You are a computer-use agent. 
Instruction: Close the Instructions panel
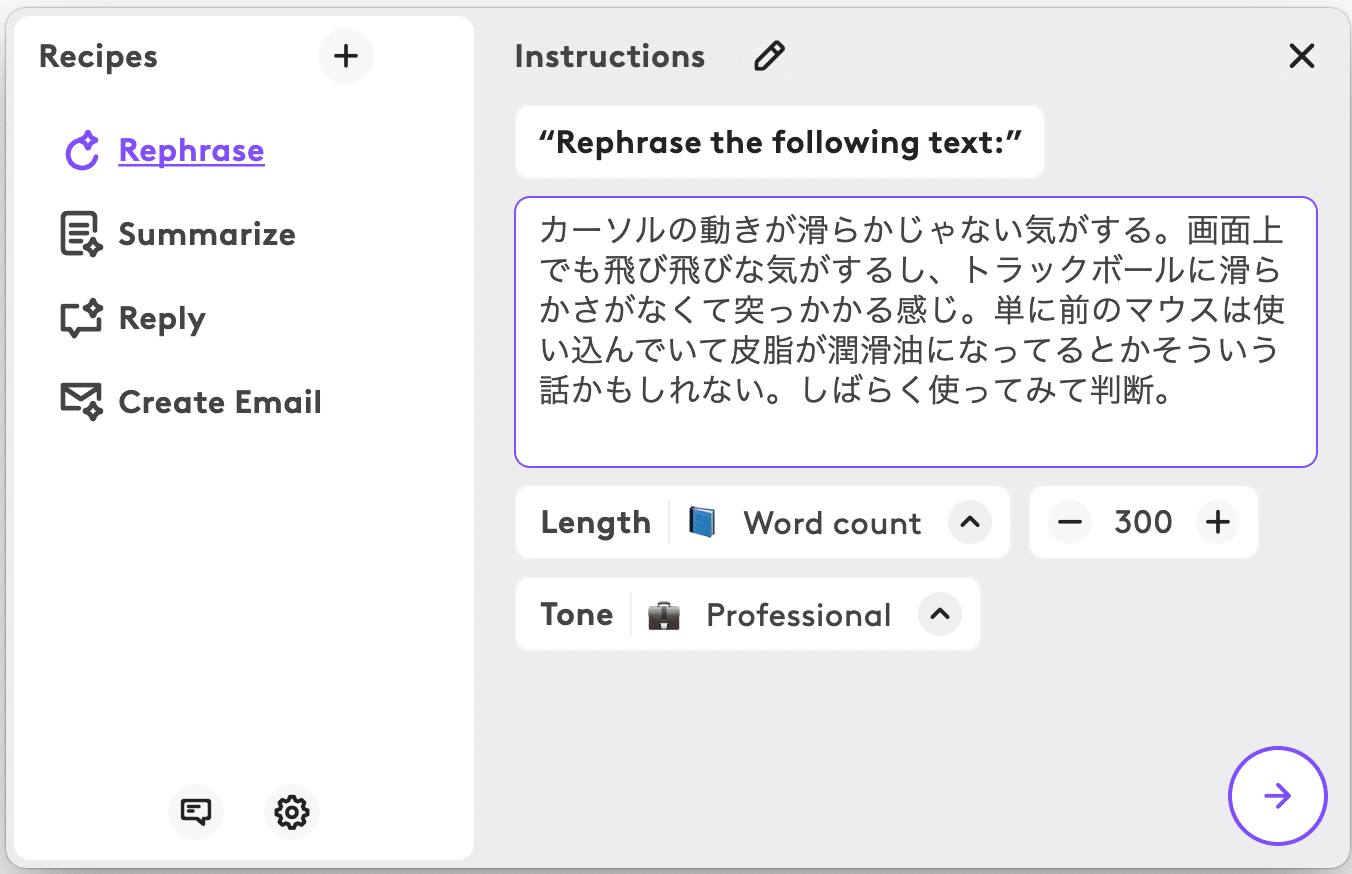coord(1301,57)
